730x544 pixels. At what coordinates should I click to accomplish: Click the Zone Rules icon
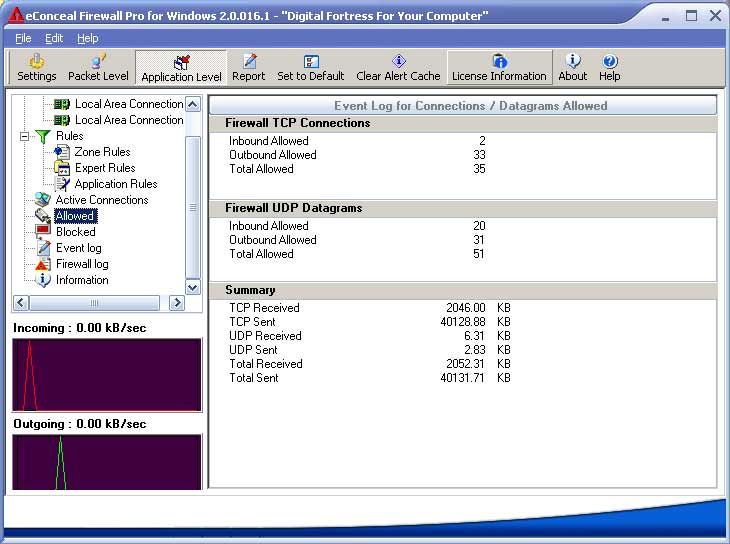pyautogui.click(x=62, y=152)
